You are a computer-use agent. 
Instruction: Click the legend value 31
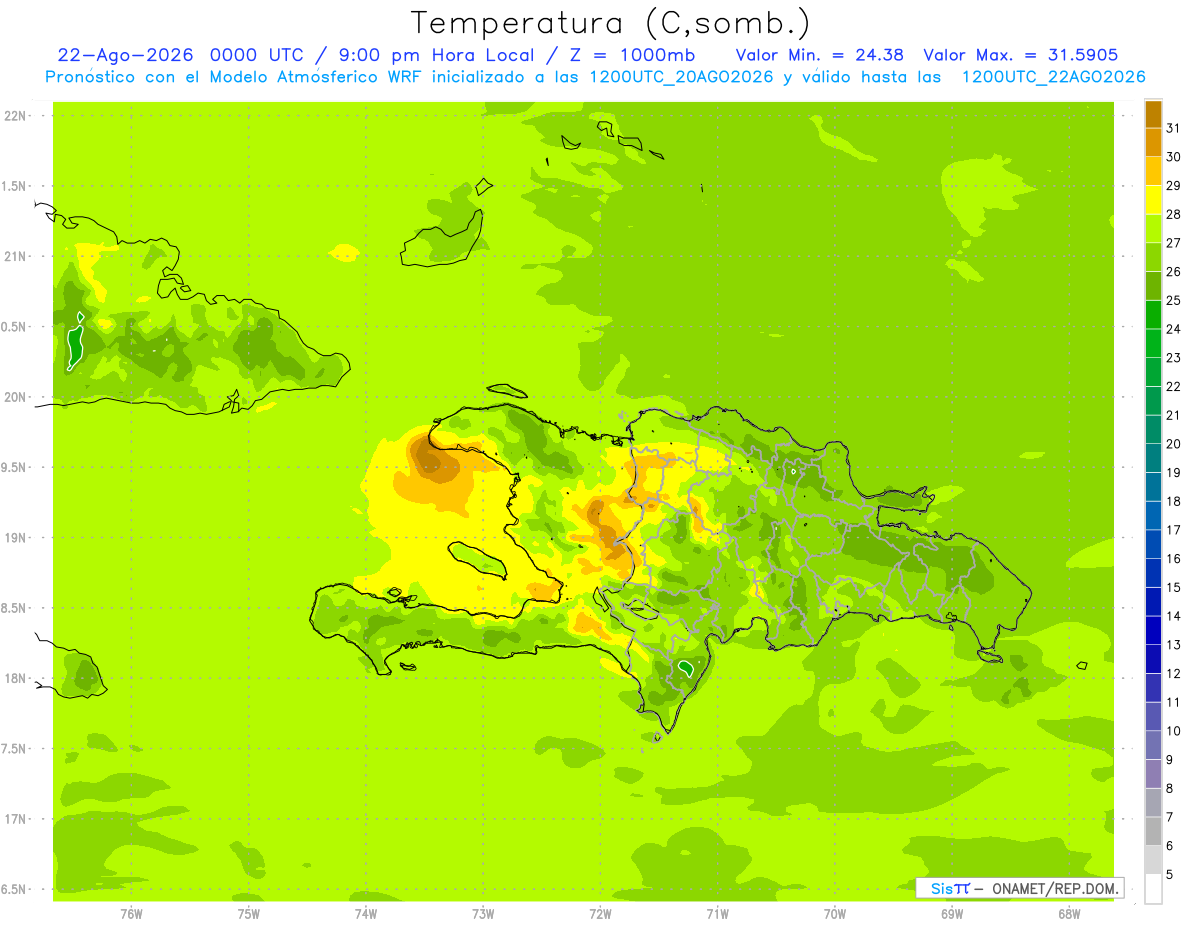coord(1173,128)
